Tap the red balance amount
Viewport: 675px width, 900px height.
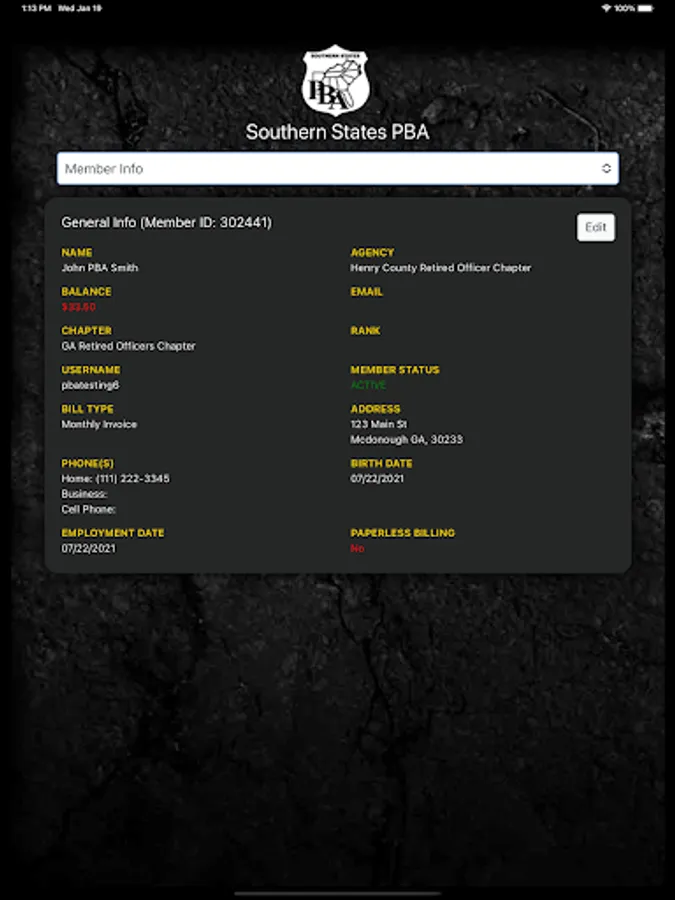[79, 307]
